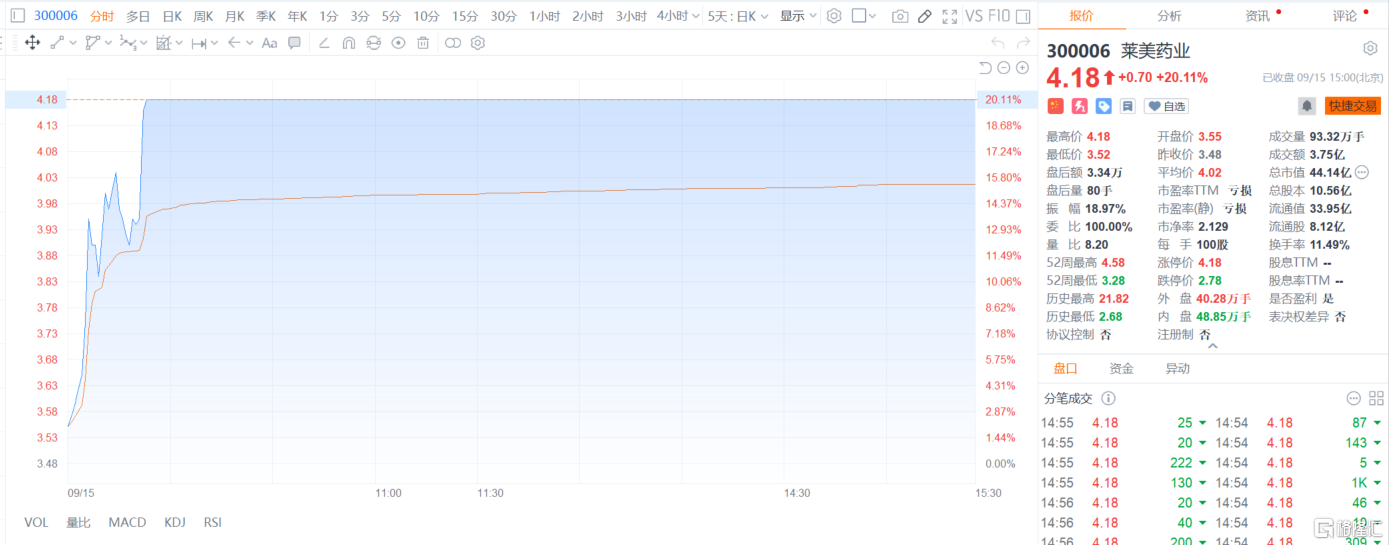Open the 分析 analysis tab

point(1169,15)
